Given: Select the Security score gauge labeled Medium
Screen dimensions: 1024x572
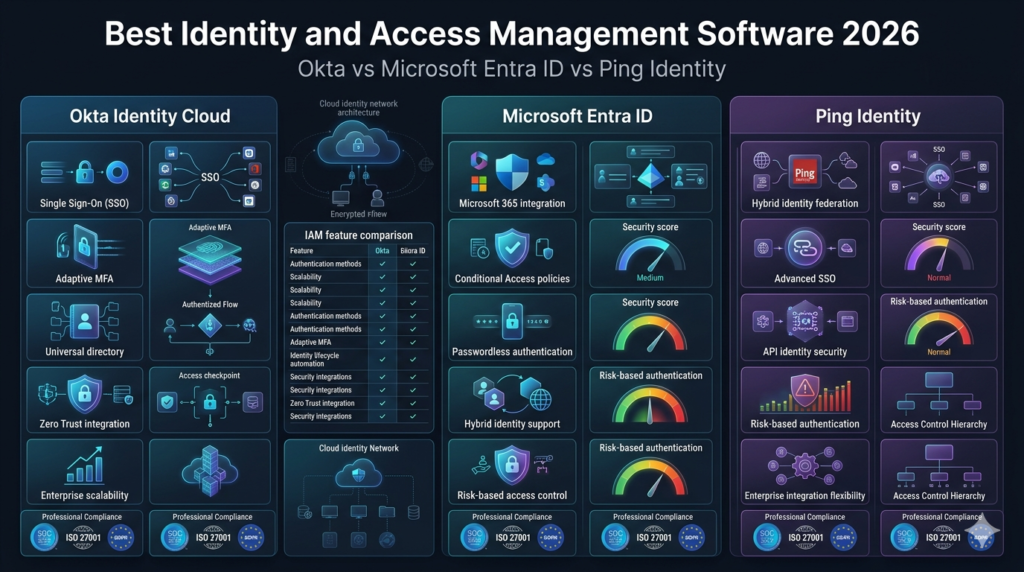Looking at the screenshot, I should [650, 254].
